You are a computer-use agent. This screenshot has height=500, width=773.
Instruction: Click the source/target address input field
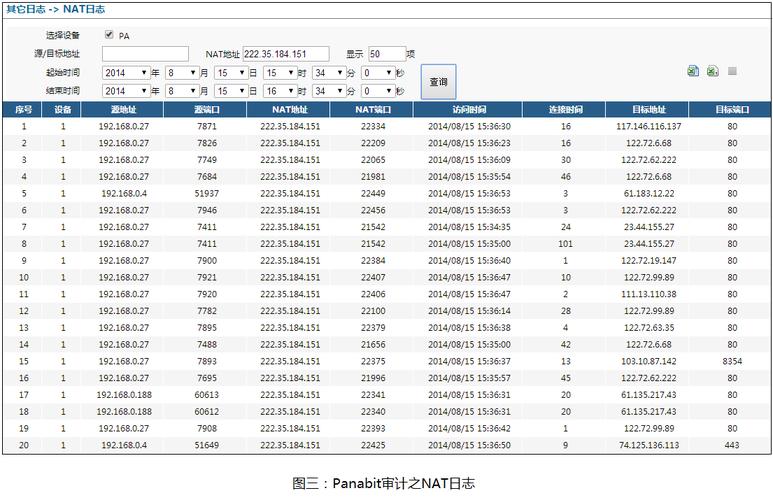tap(145, 54)
